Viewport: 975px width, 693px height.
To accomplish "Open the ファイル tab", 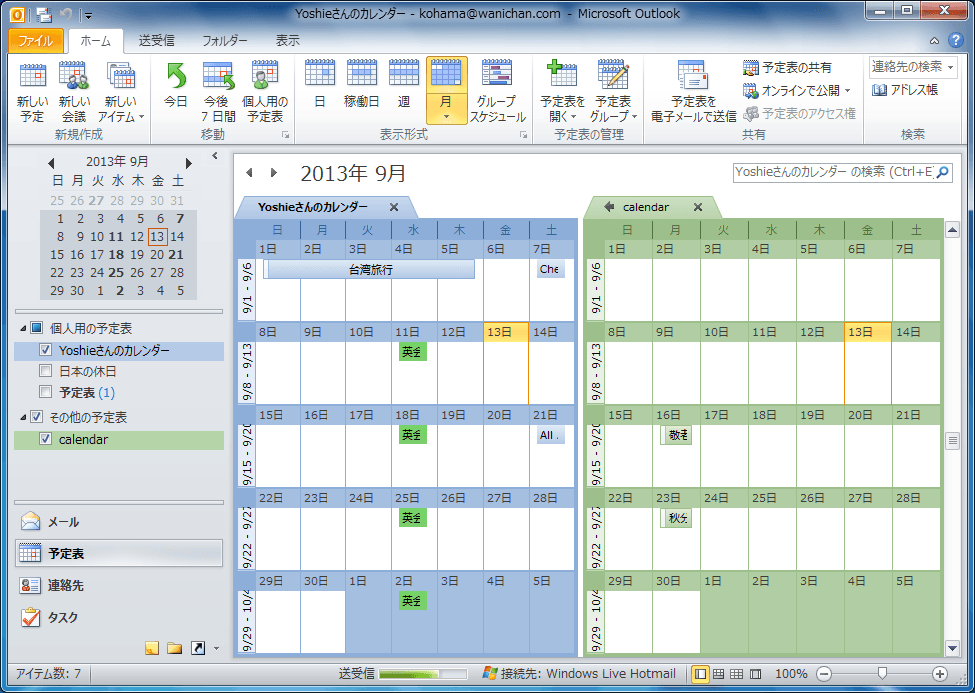I will click(35, 41).
